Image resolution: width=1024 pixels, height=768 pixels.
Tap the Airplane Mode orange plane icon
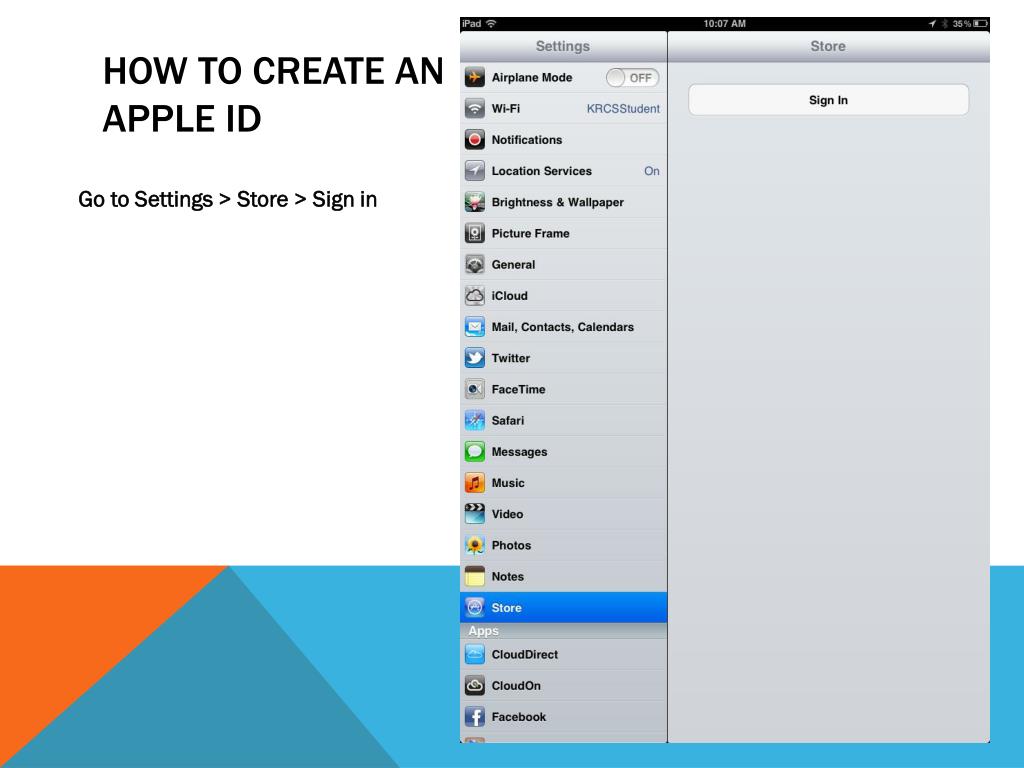(x=475, y=77)
